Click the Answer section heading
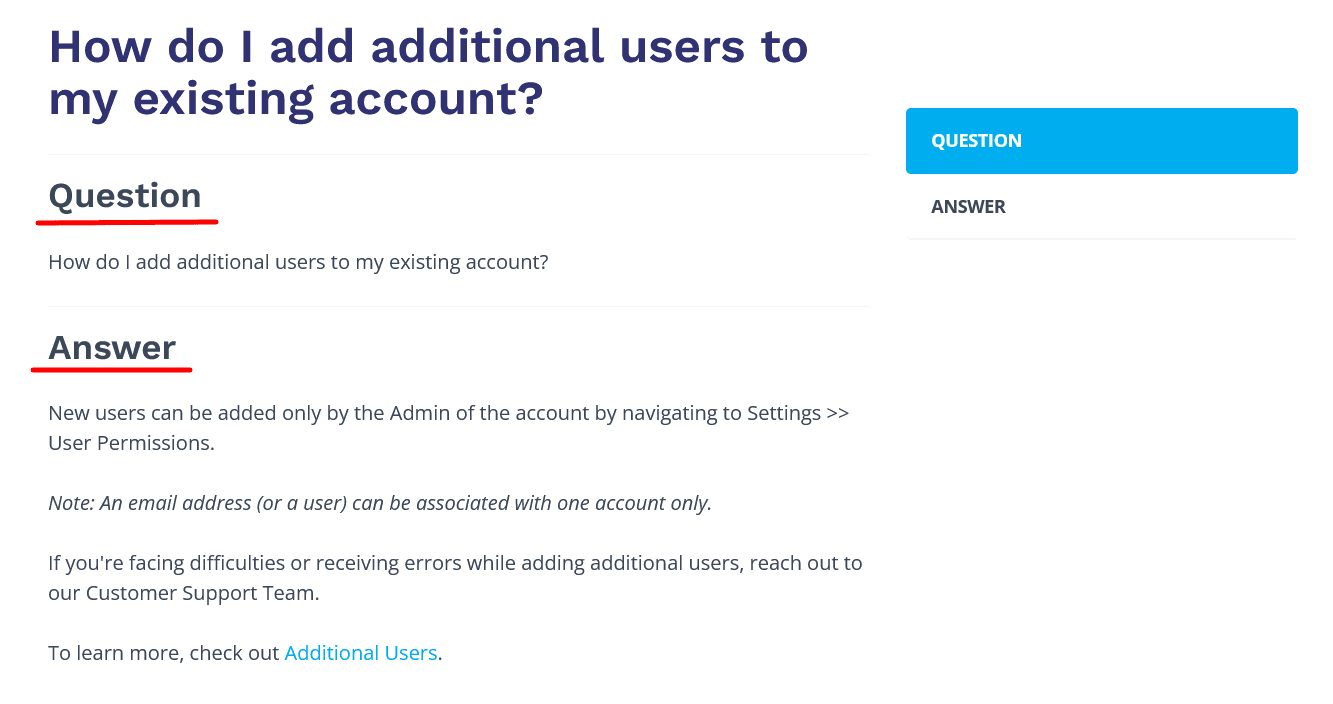The height and width of the screenshot is (704, 1333). point(111,348)
